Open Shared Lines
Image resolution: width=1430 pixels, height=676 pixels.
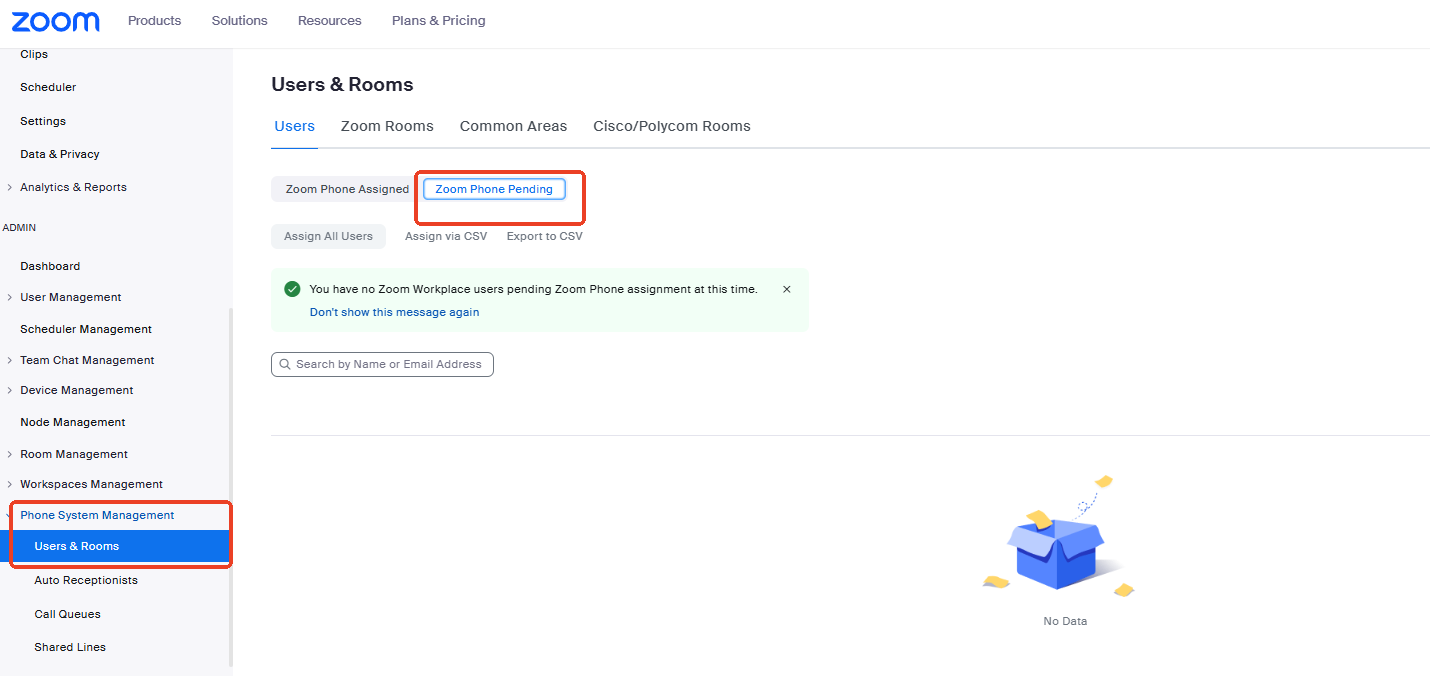[70, 647]
